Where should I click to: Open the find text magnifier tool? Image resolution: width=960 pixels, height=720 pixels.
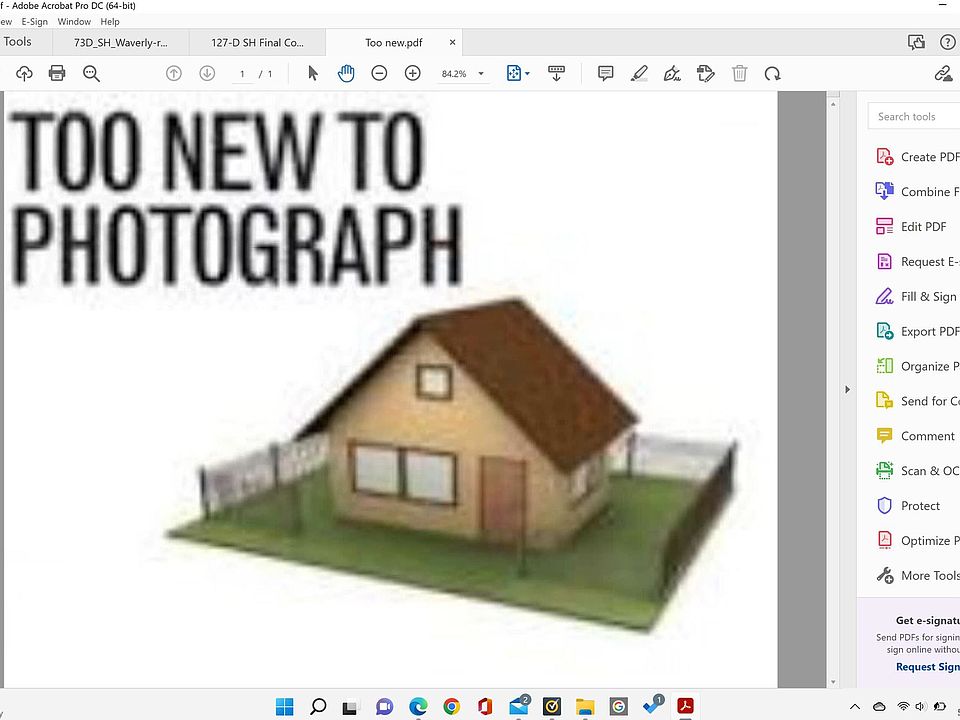click(x=91, y=73)
